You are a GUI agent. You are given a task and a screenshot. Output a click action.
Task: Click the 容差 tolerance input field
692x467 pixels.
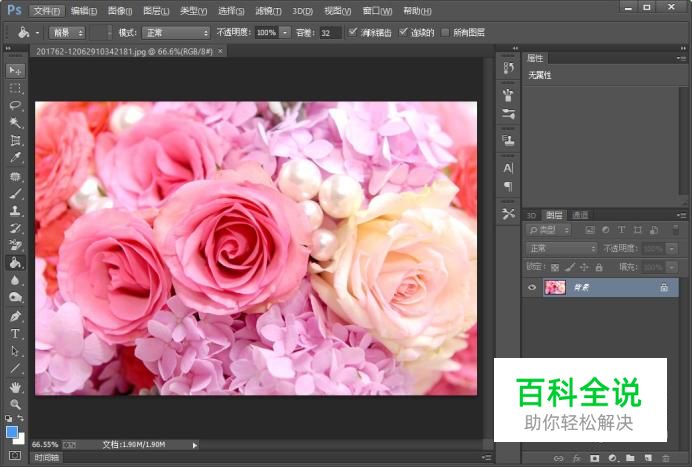(330, 32)
